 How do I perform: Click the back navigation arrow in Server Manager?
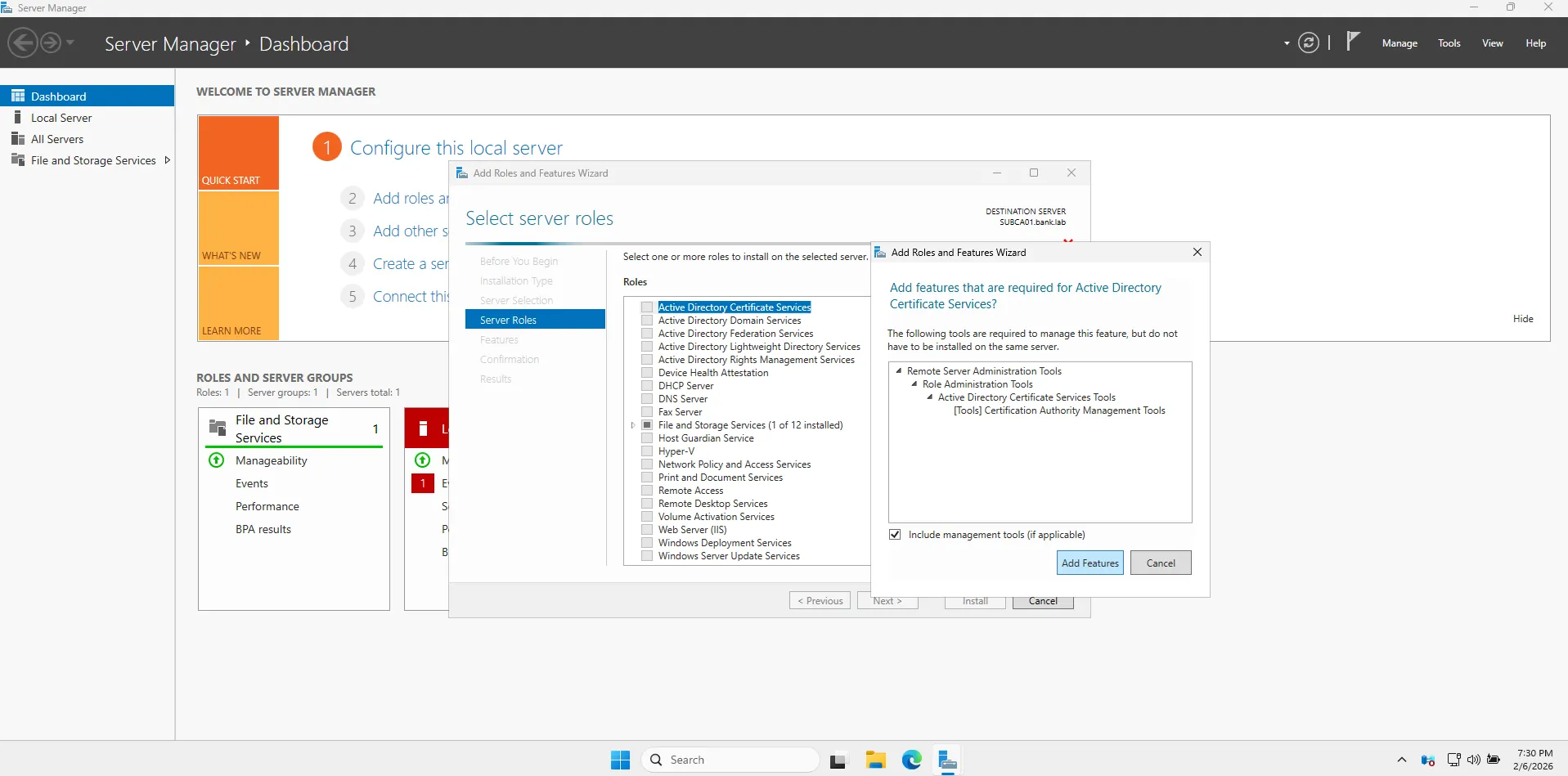(x=23, y=43)
